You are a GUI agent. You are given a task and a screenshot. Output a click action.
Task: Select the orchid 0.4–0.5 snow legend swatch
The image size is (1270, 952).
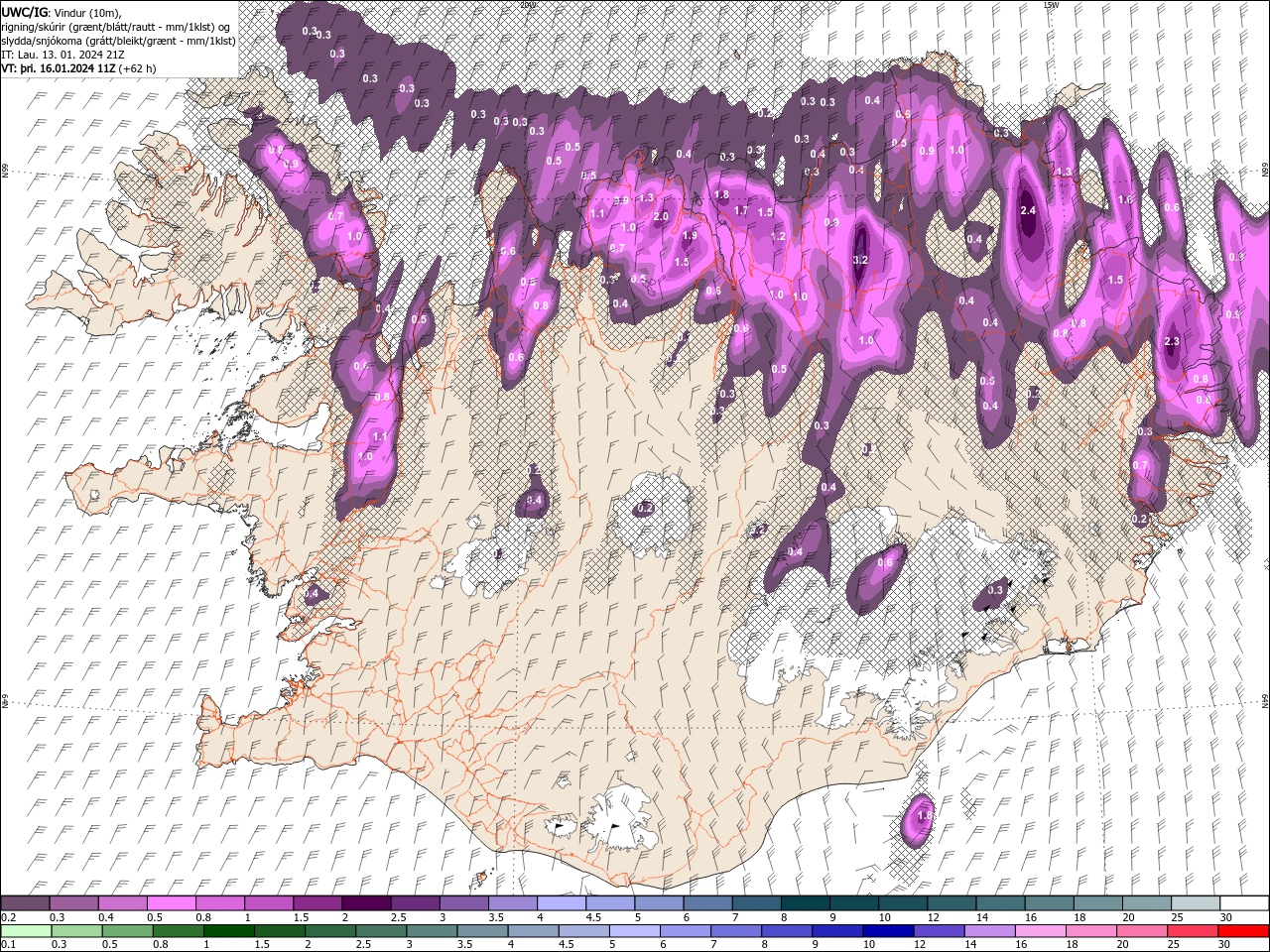[x=123, y=903]
